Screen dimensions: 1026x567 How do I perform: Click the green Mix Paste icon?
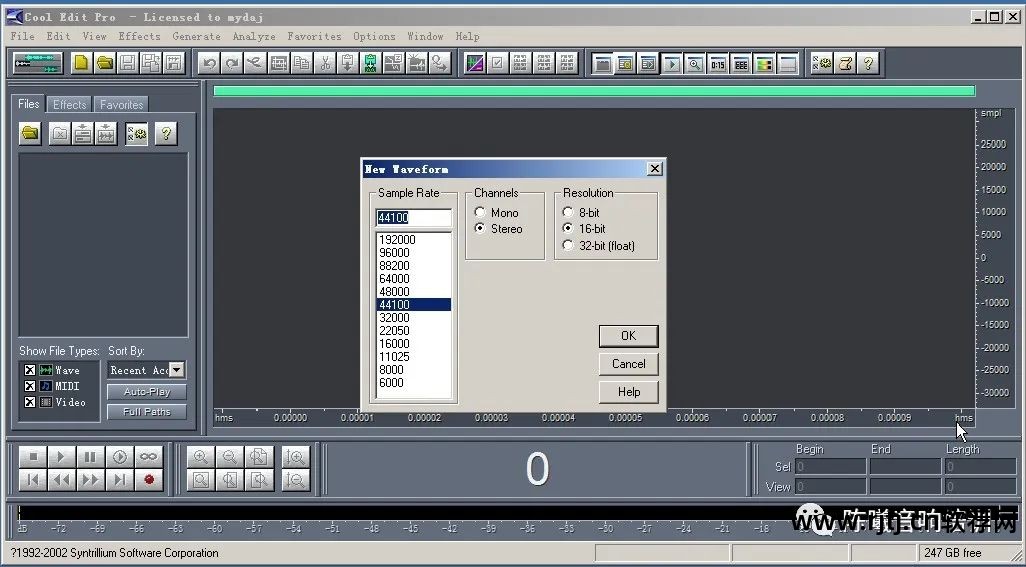370,63
